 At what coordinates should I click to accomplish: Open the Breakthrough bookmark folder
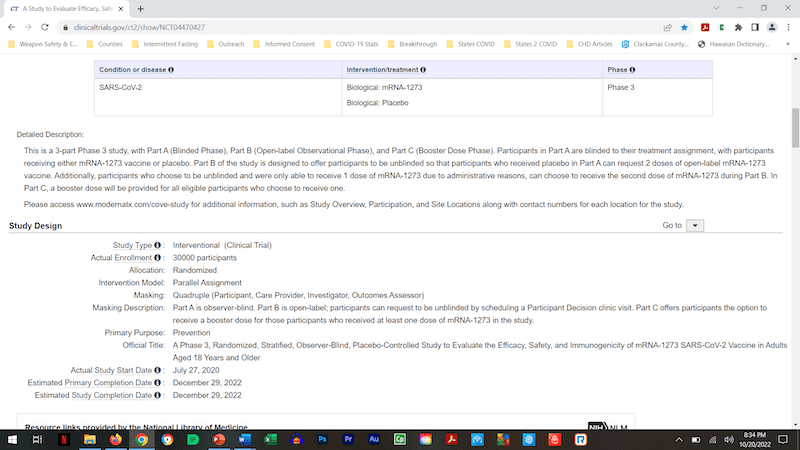coord(412,44)
